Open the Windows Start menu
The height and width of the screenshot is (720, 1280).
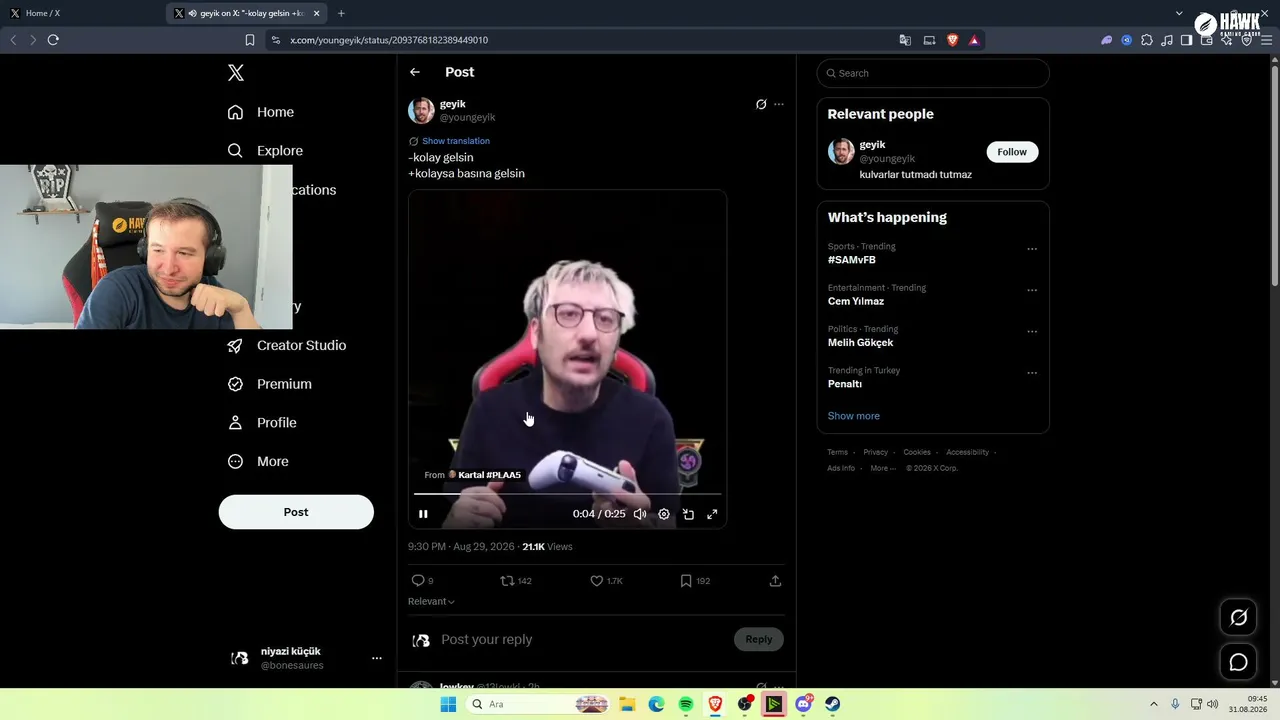tap(449, 704)
